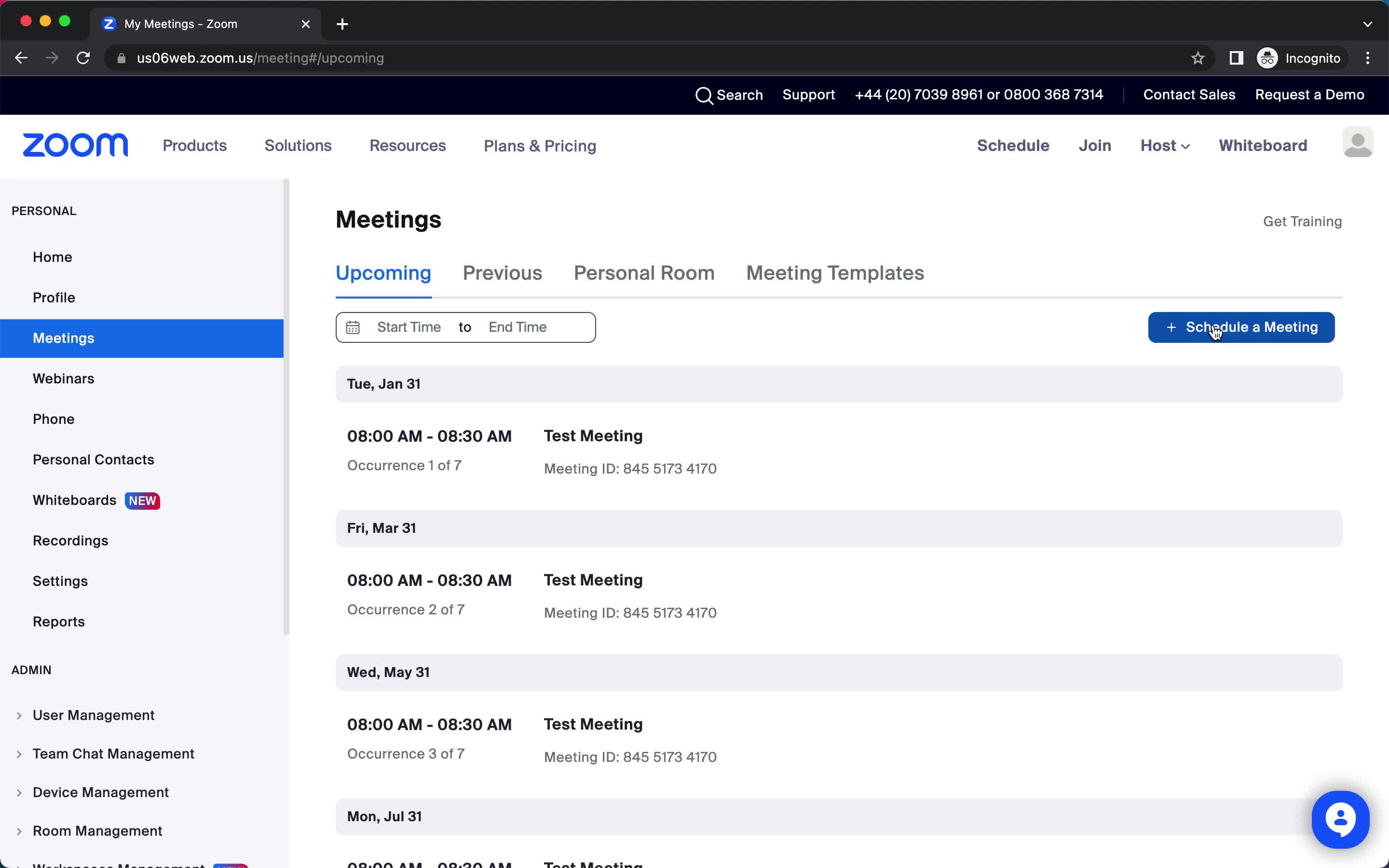
Task: Open Solutions menu
Action: click(298, 146)
